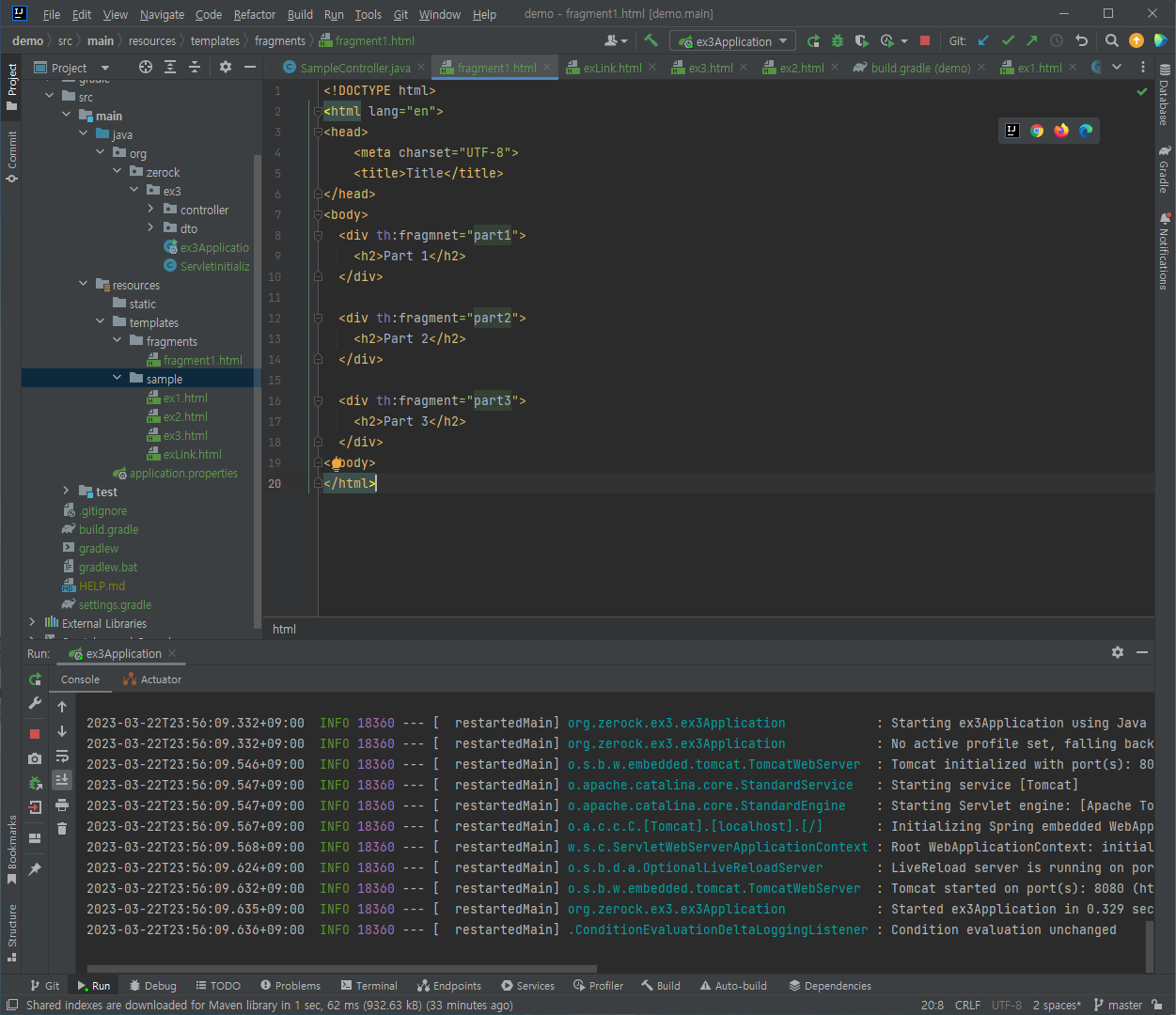Toggle scroll to end in console

coord(62,780)
